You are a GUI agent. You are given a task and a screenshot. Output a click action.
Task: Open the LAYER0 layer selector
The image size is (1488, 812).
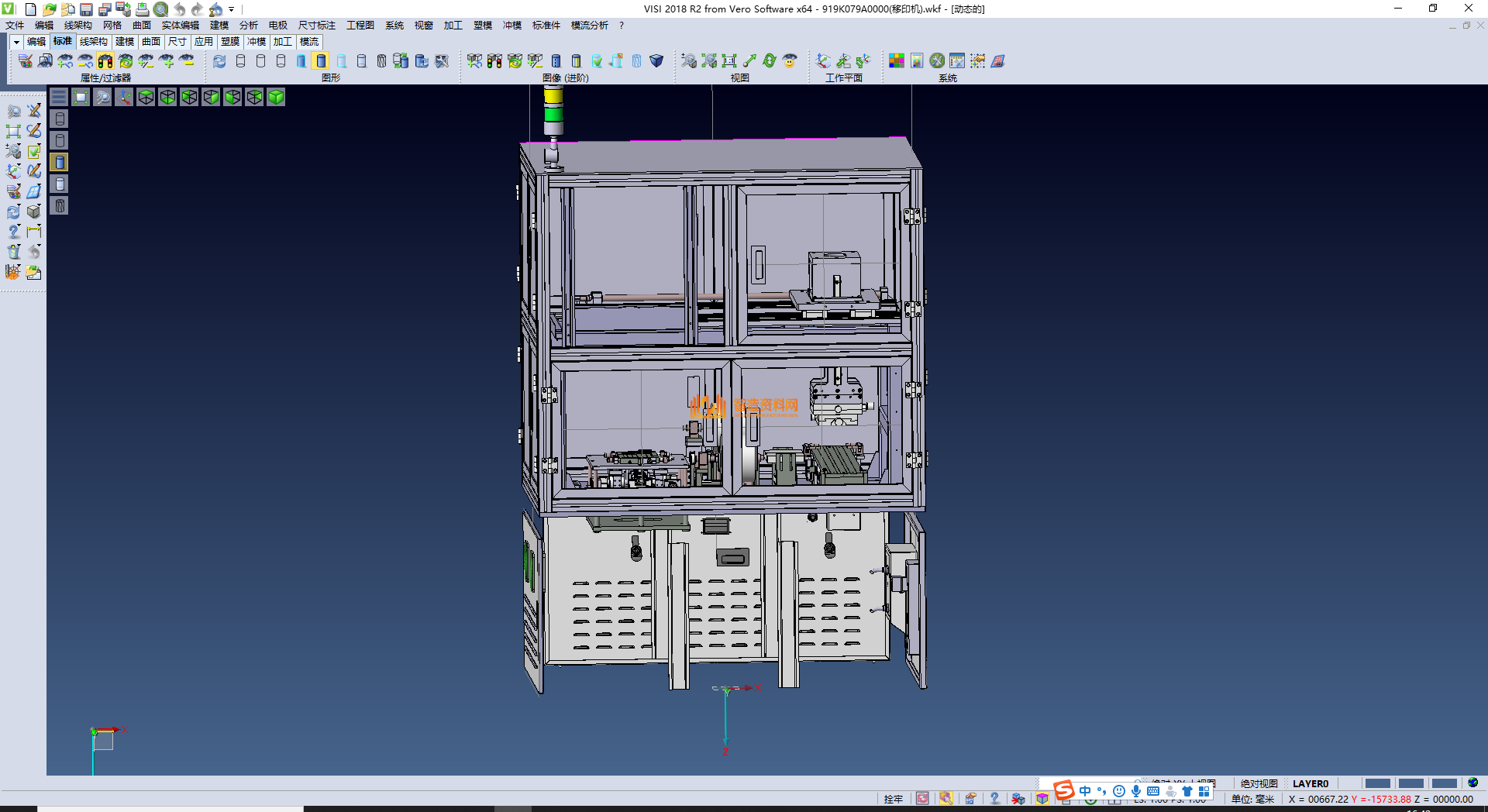tap(1310, 783)
